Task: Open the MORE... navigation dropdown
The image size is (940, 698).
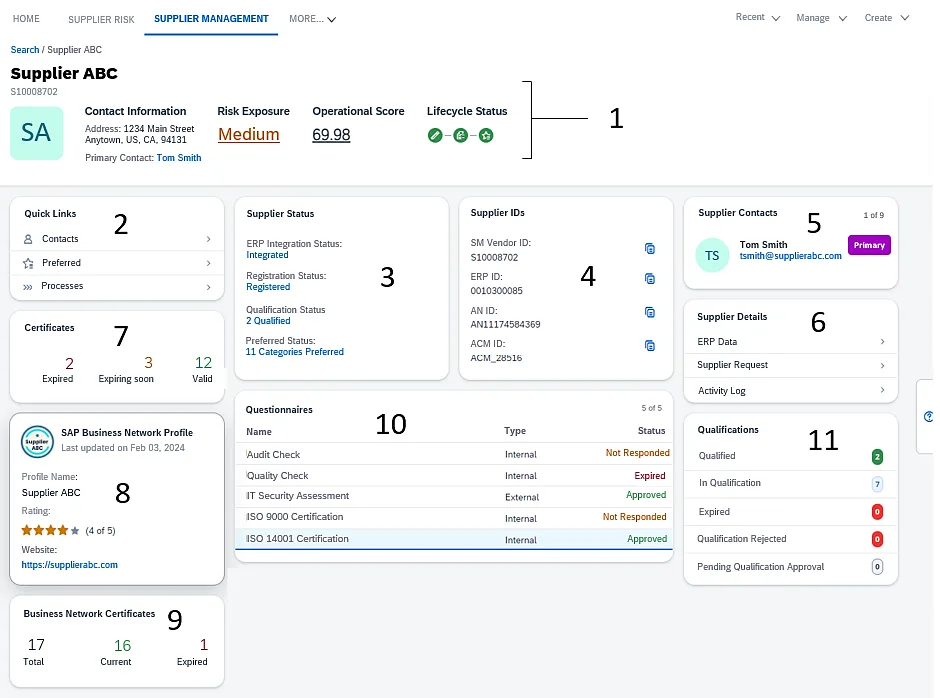Action: (312, 19)
